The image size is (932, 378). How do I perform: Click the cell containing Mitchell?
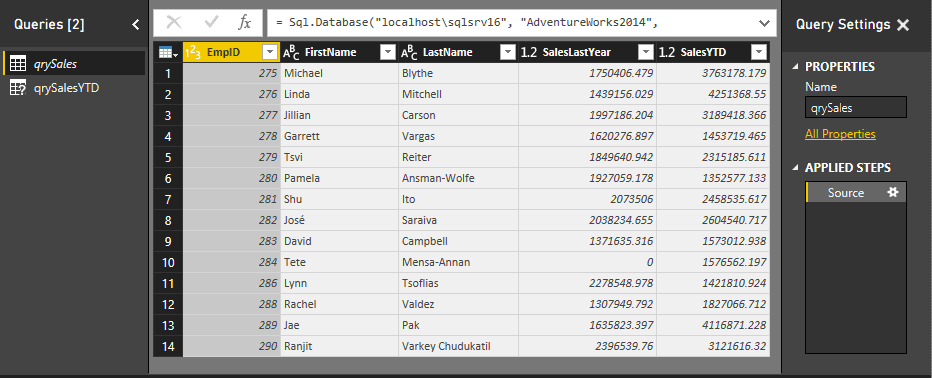coord(458,94)
